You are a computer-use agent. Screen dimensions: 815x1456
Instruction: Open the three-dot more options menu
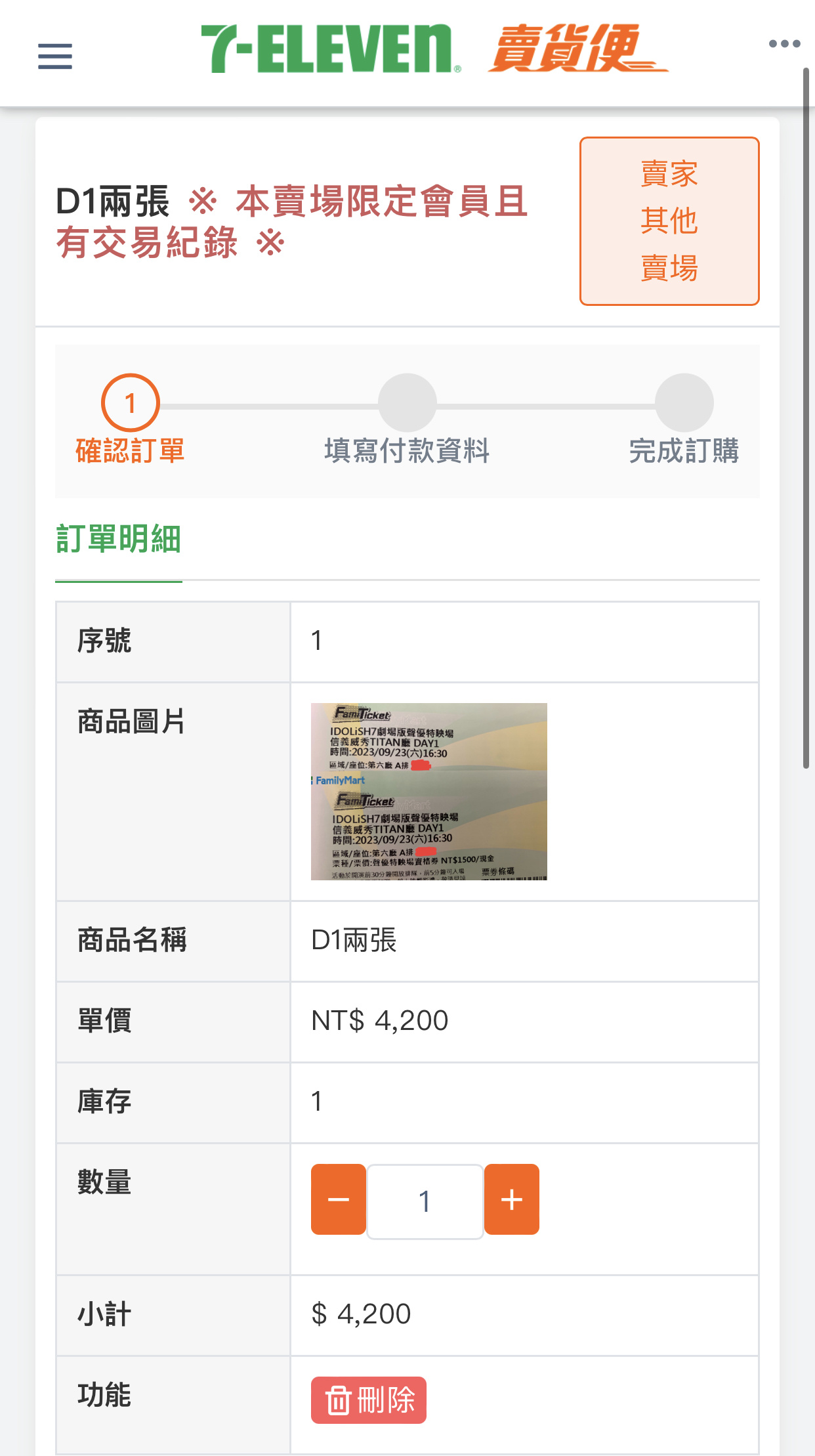(x=784, y=44)
